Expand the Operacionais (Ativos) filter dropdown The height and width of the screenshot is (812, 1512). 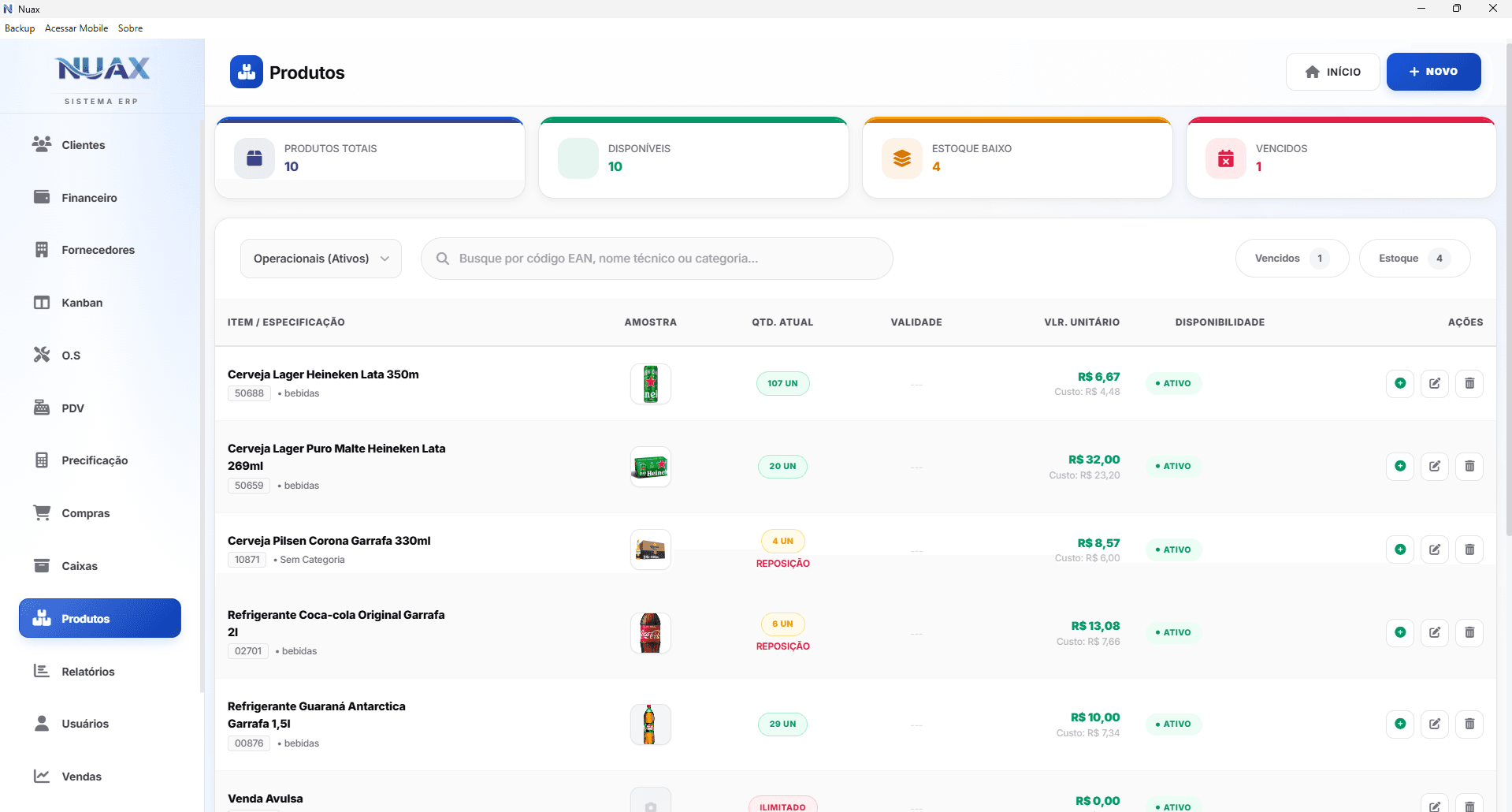(321, 259)
